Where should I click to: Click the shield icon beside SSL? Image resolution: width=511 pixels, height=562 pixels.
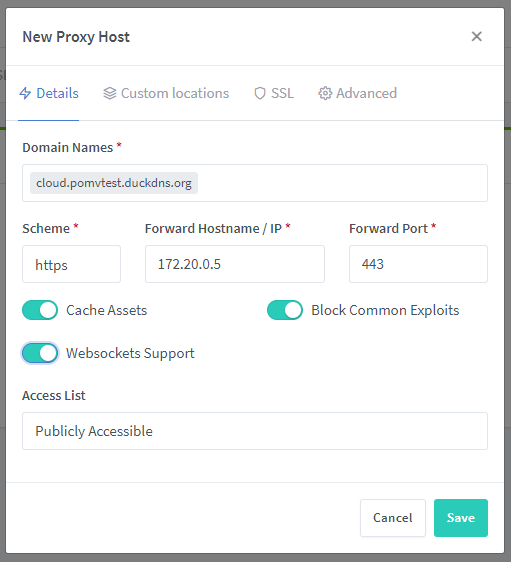point(260,93)
